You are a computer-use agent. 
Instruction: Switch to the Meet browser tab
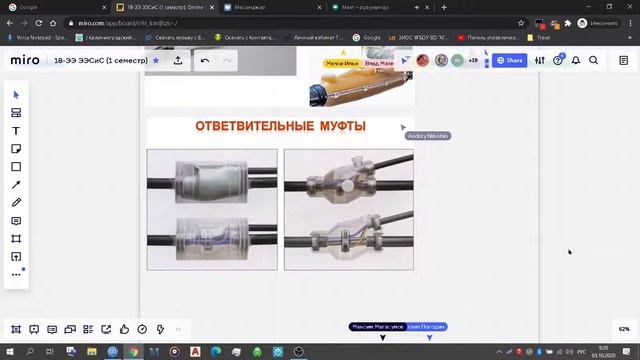tap(380, 7)
